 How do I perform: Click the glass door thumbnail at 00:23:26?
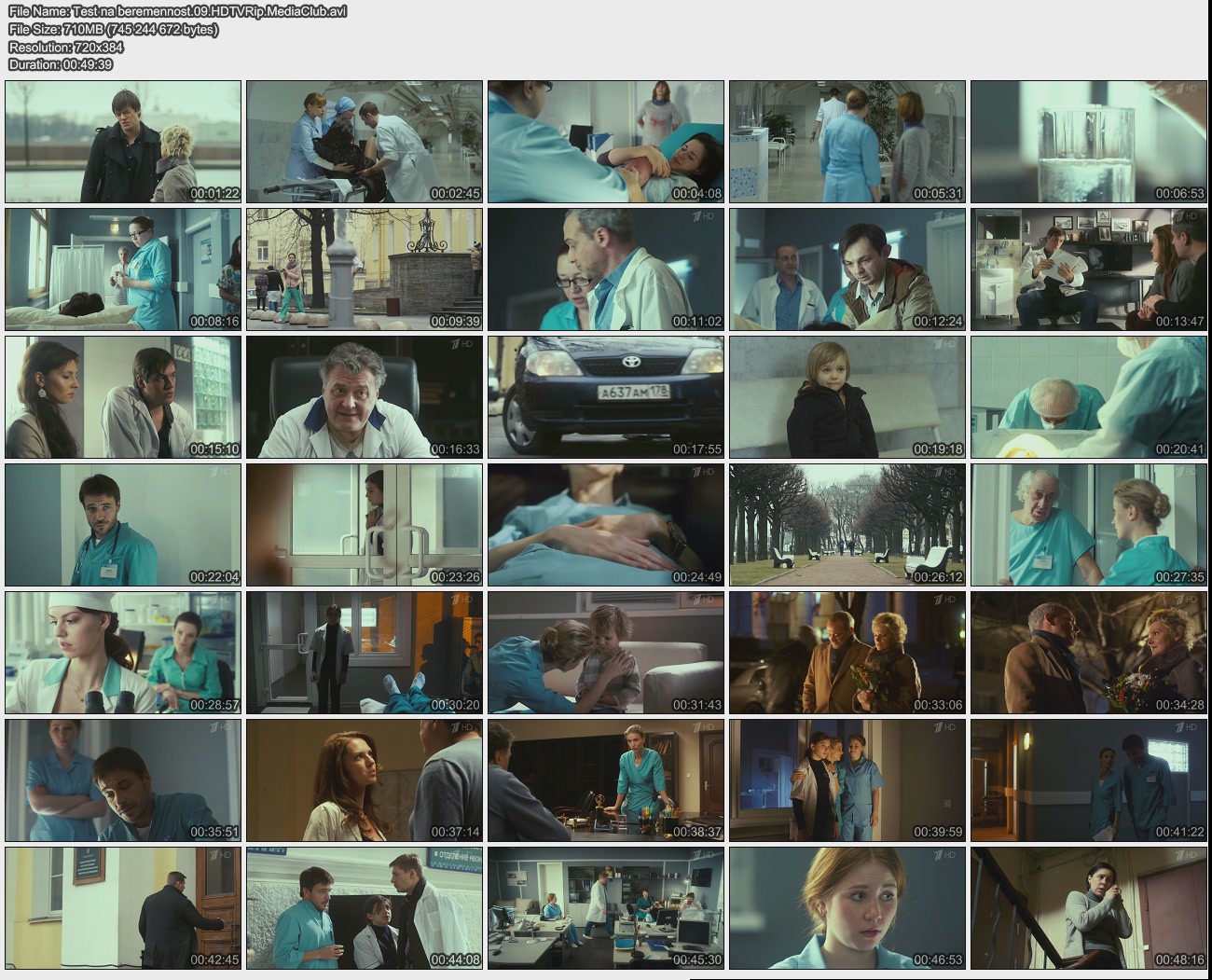coord(365,525)
